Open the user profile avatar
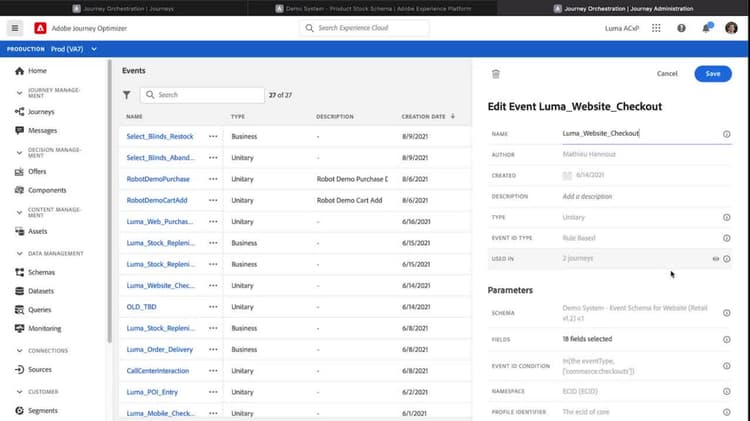The height and width of the screenshot is (421, 750). pos(731,28)
